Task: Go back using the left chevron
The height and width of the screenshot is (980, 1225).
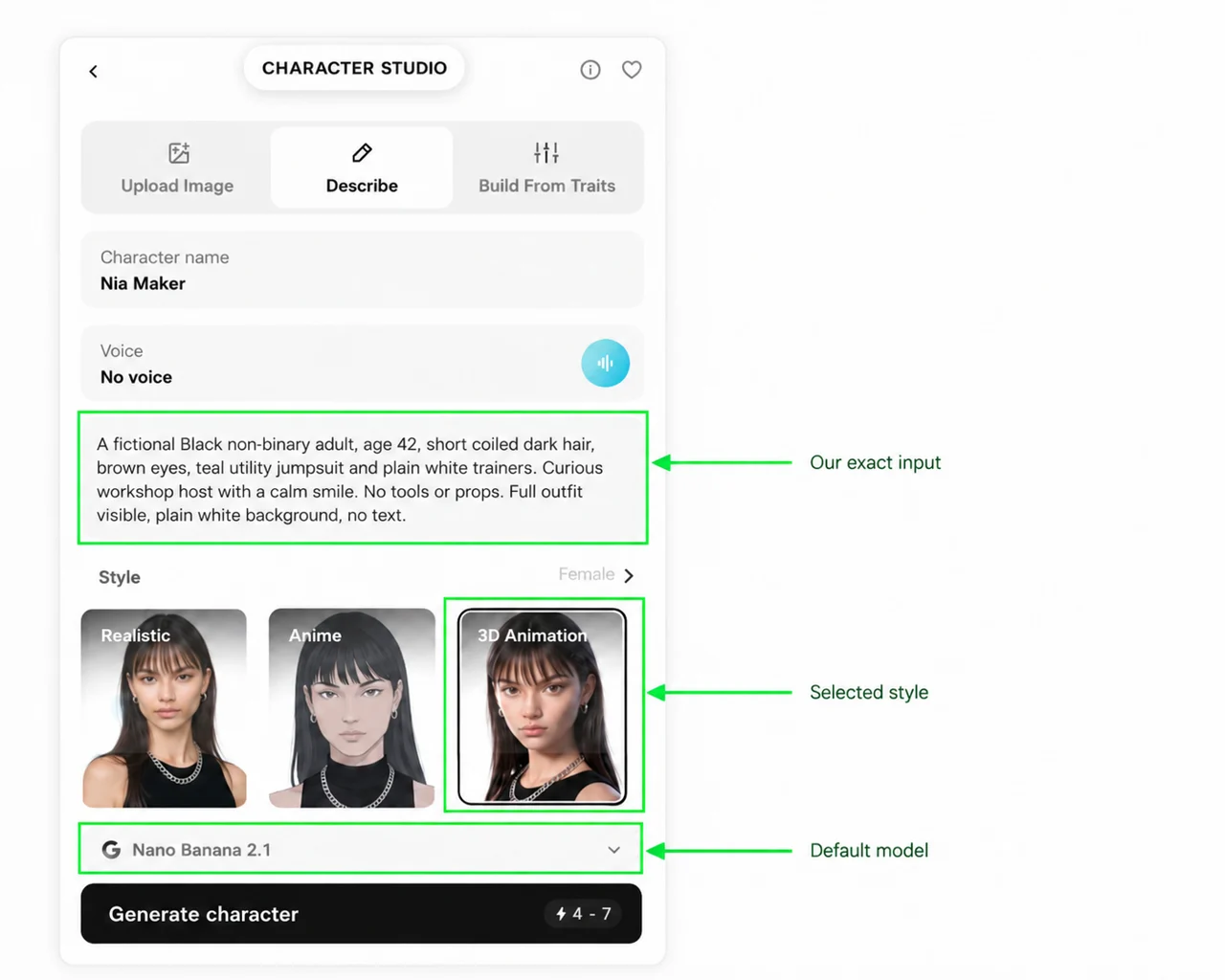Action: point(93,71)
